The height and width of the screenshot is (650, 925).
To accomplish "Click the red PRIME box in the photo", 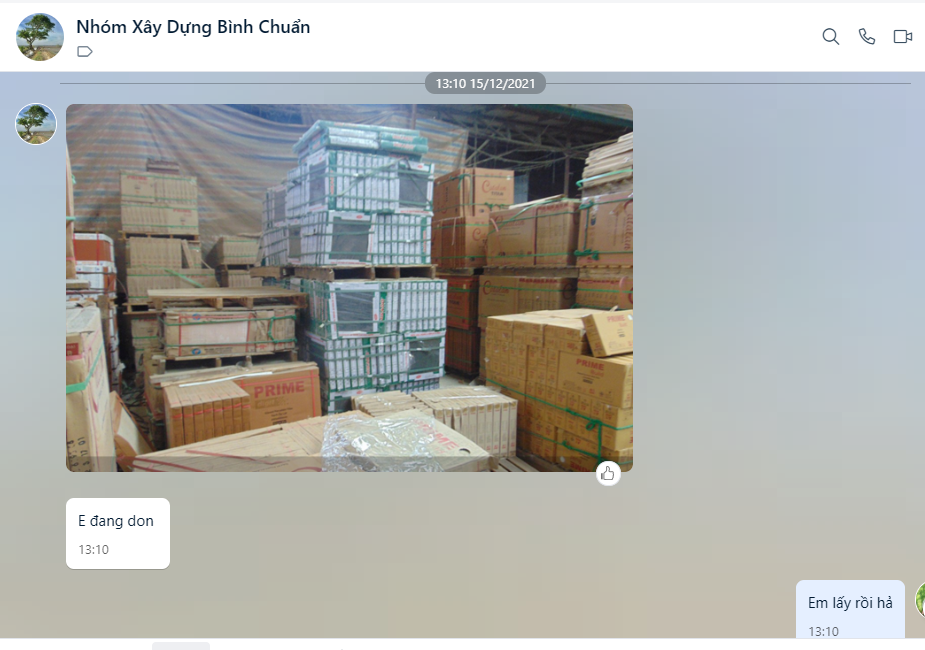I will [279, 394].
